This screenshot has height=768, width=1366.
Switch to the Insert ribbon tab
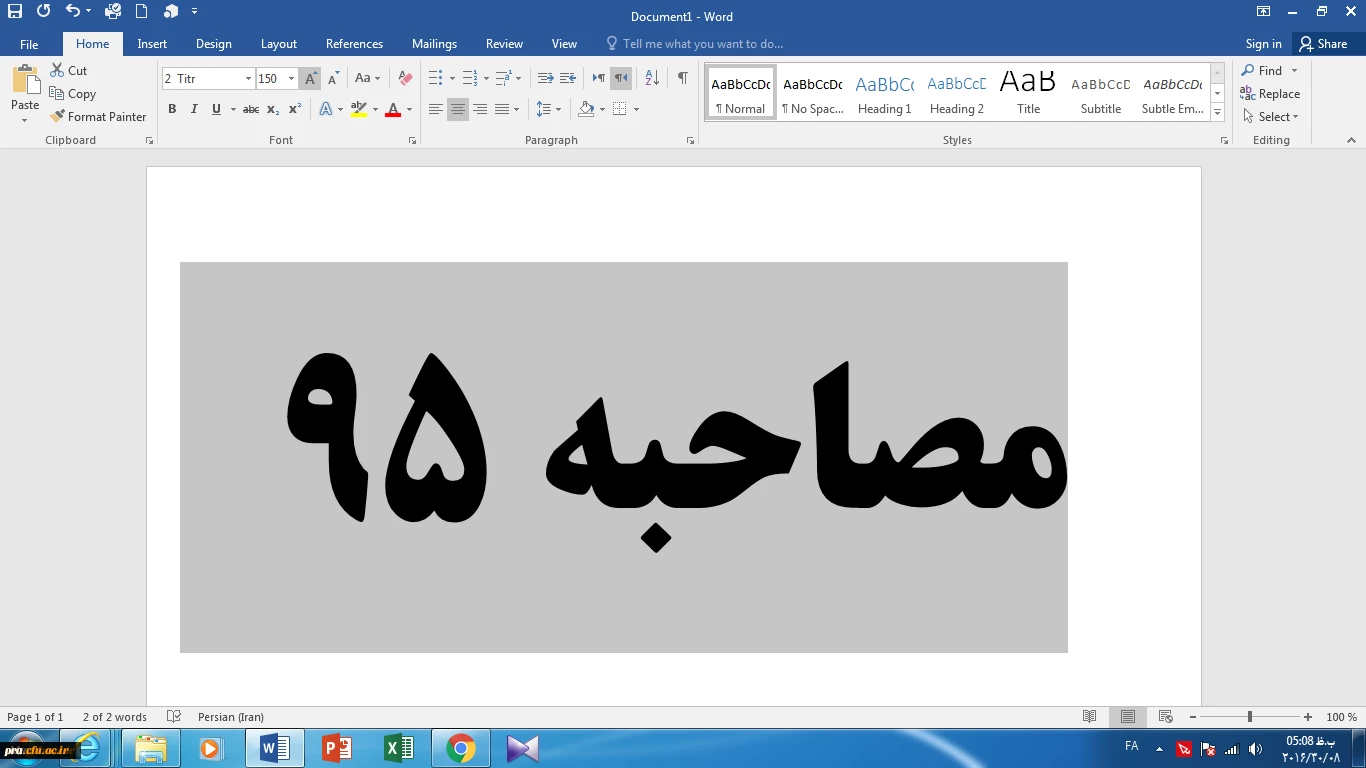(152, 44)
